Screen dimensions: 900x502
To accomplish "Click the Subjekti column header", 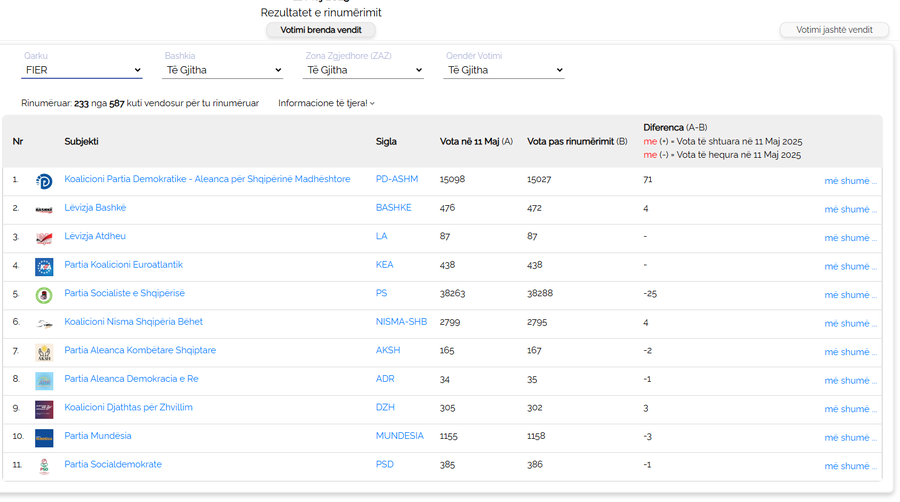I will pos(82,141).
